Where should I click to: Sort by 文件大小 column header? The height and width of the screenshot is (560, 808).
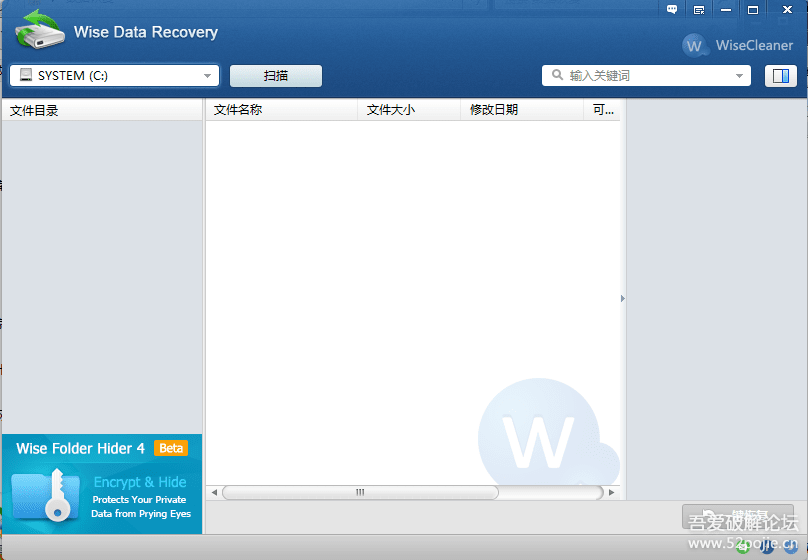pos(409,110)
